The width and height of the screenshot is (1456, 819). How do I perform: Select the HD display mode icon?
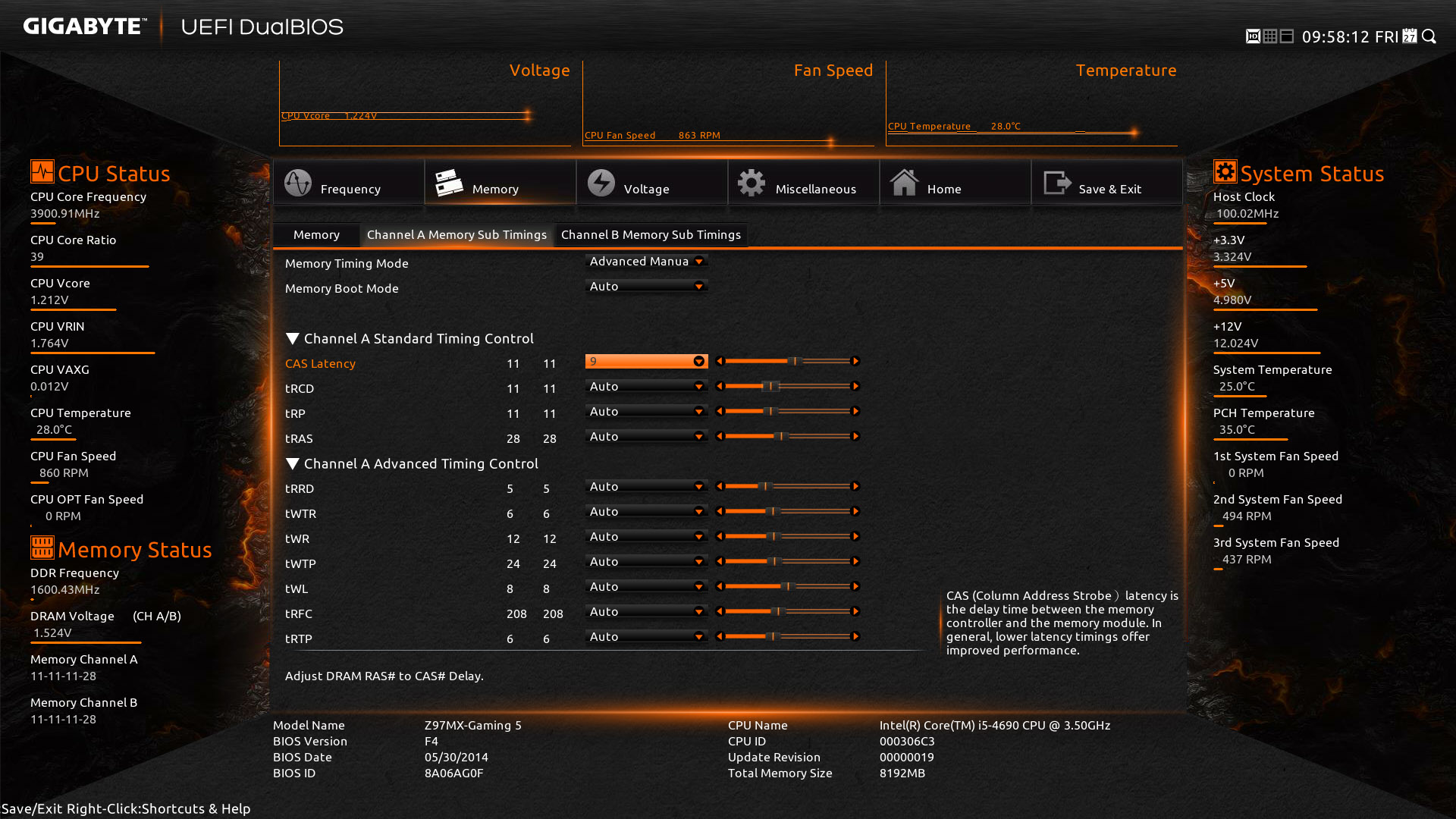coord(1253,36)
